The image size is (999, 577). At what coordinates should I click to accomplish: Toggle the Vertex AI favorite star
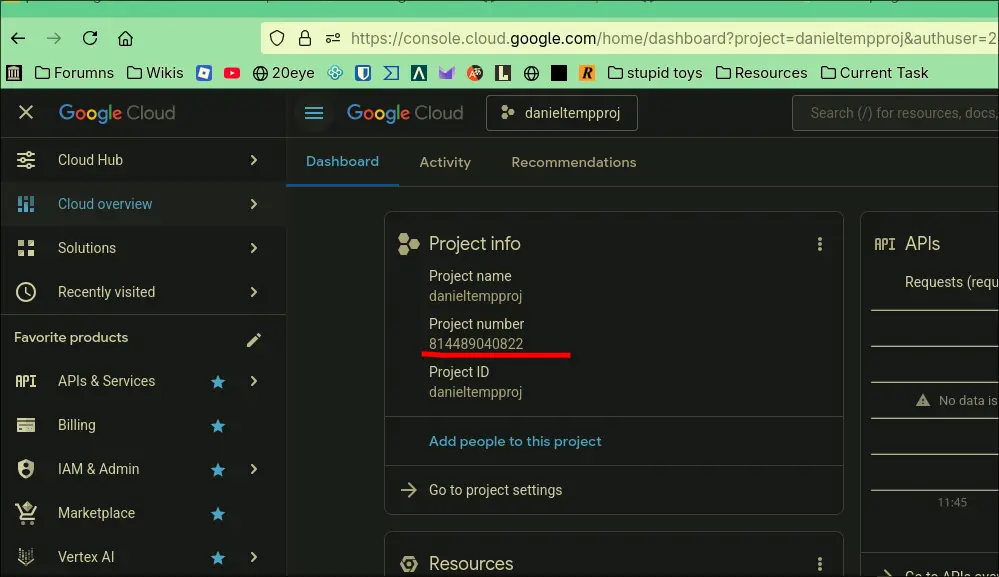tap(218, 557)
